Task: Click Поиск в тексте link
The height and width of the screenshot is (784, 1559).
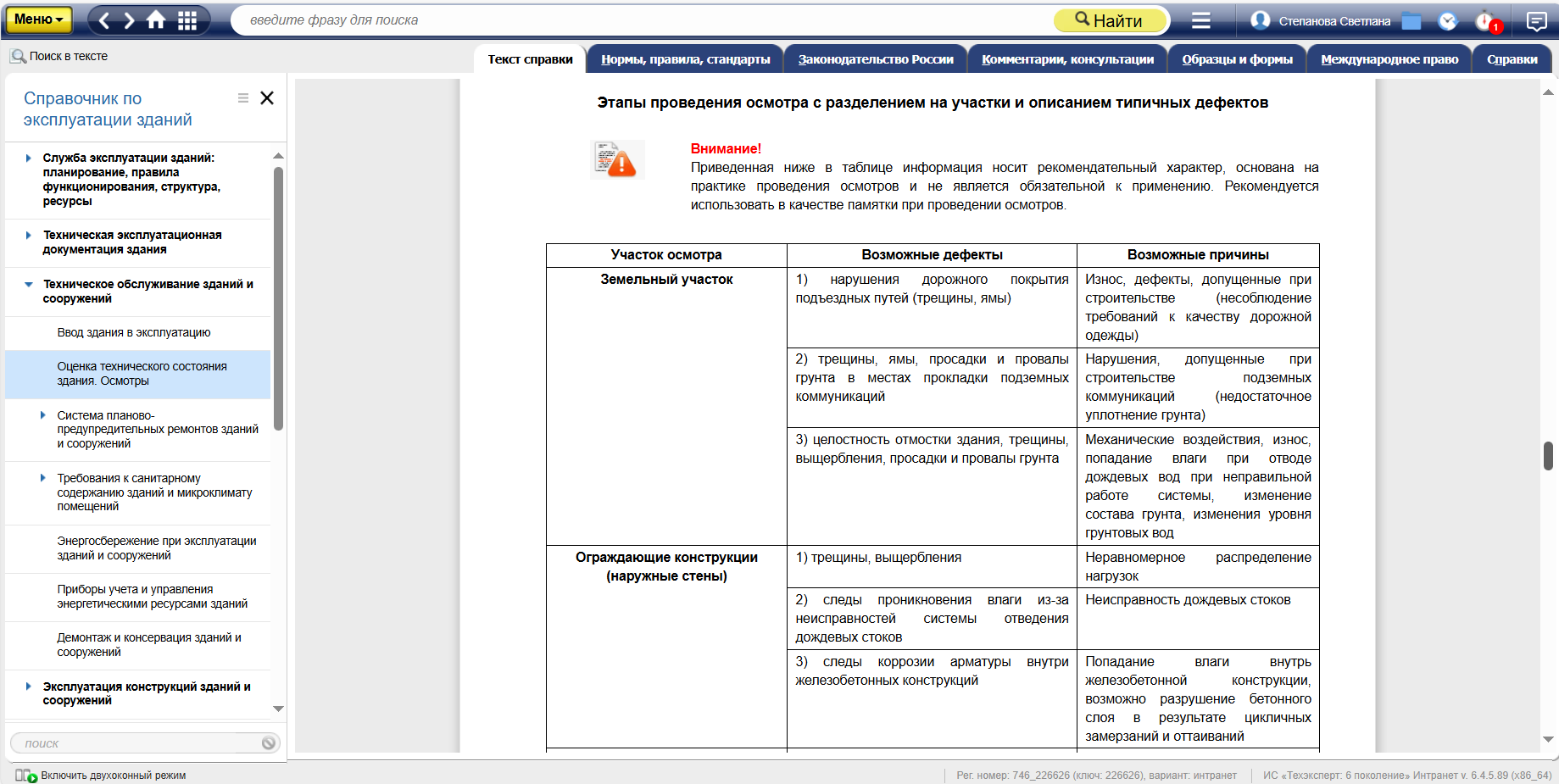Action: pyautogui.click(x=69, y=57)
